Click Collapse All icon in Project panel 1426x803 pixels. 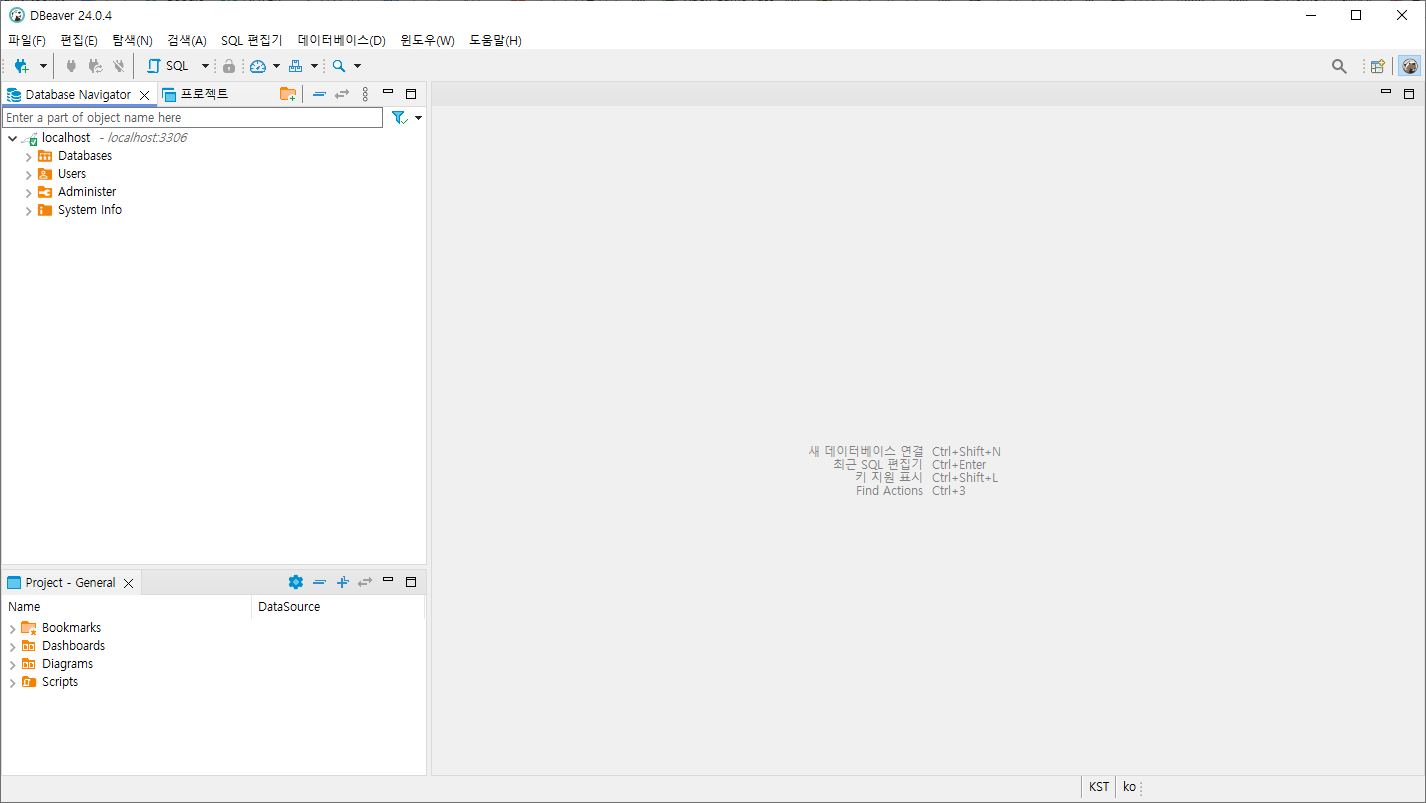[319, 582]
